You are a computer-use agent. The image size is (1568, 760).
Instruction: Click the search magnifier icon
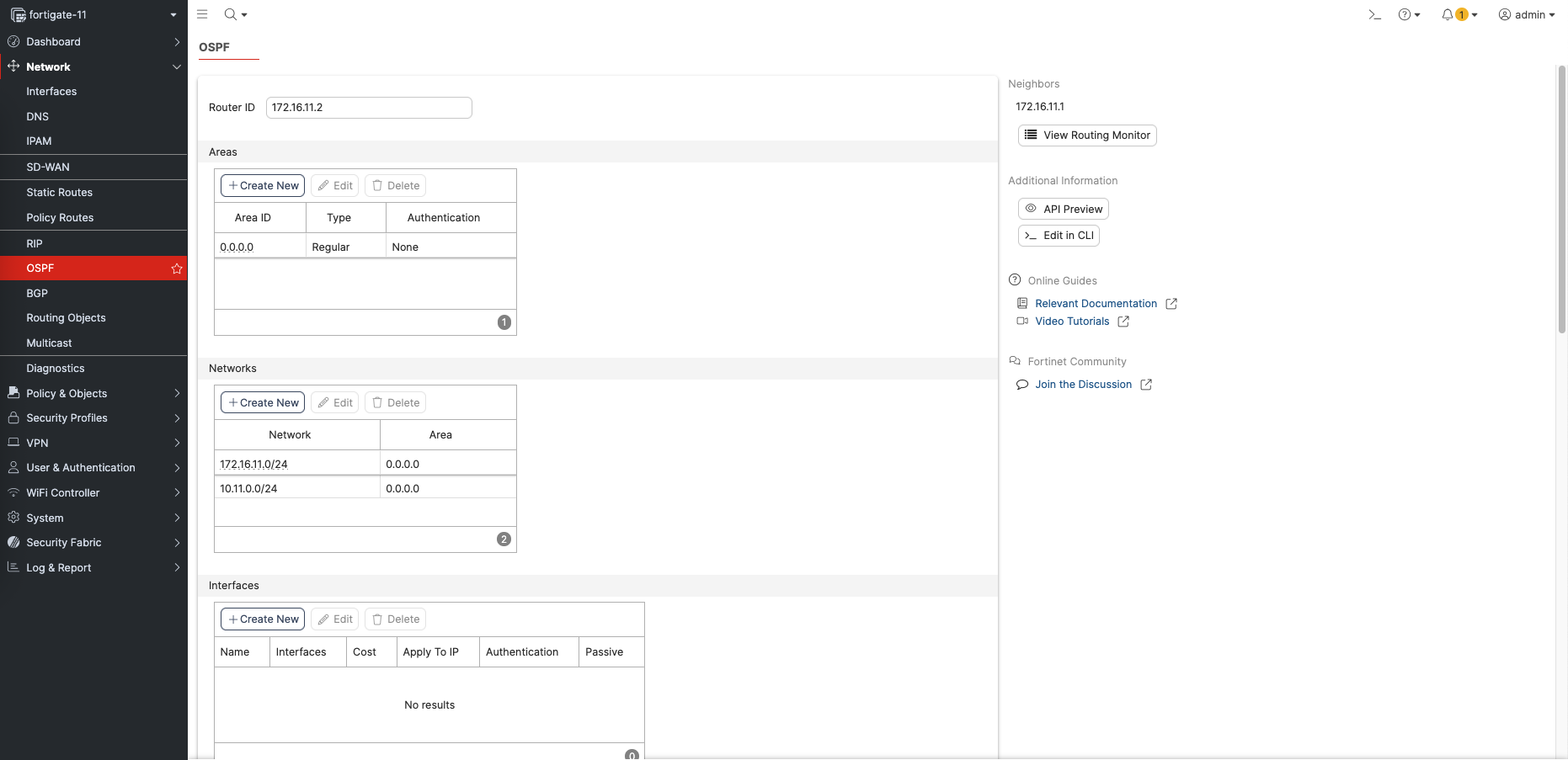point(230,14)
